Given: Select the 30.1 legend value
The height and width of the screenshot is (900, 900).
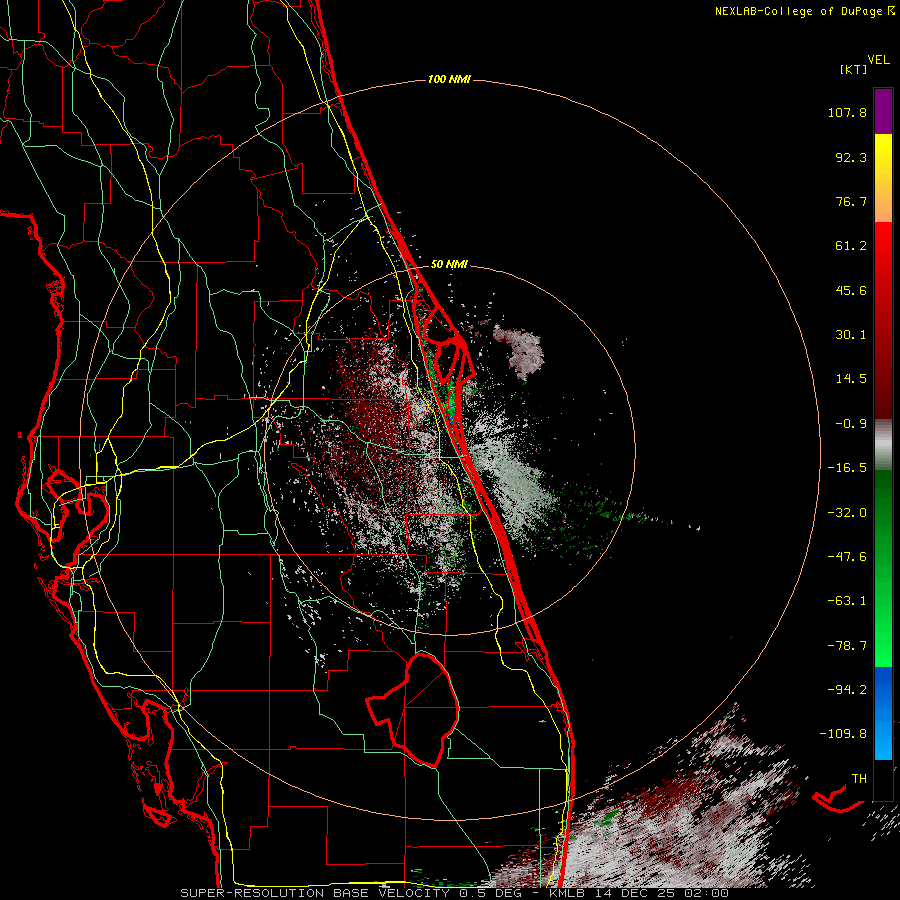Looking at the screenshot, I should pyautogui.click(x=851, y=335).
